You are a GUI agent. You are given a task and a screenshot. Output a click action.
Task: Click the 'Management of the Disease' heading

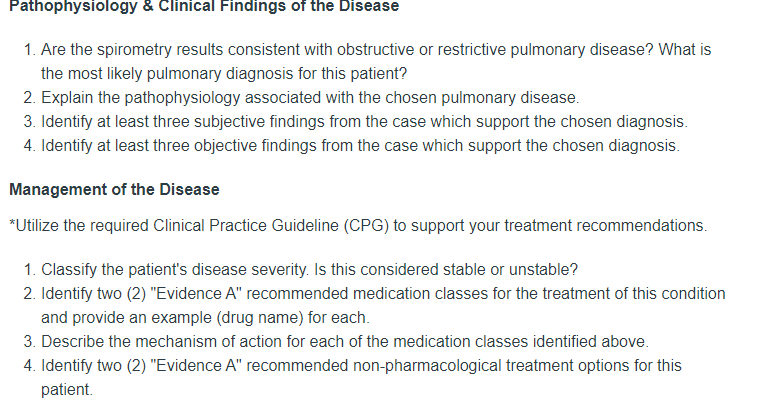pos(114,189)
